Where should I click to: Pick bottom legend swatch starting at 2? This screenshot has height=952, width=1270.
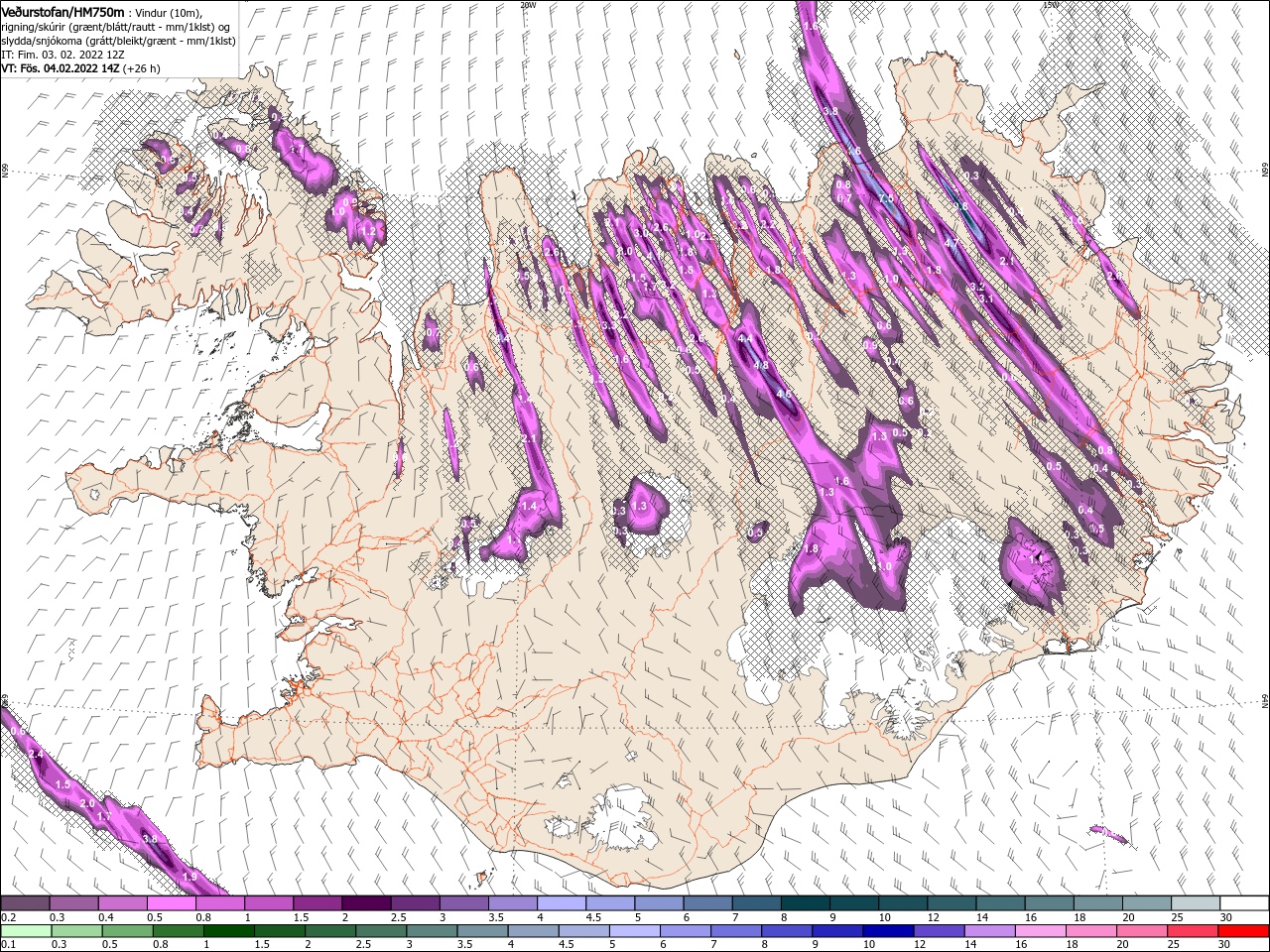click(330, 931)
